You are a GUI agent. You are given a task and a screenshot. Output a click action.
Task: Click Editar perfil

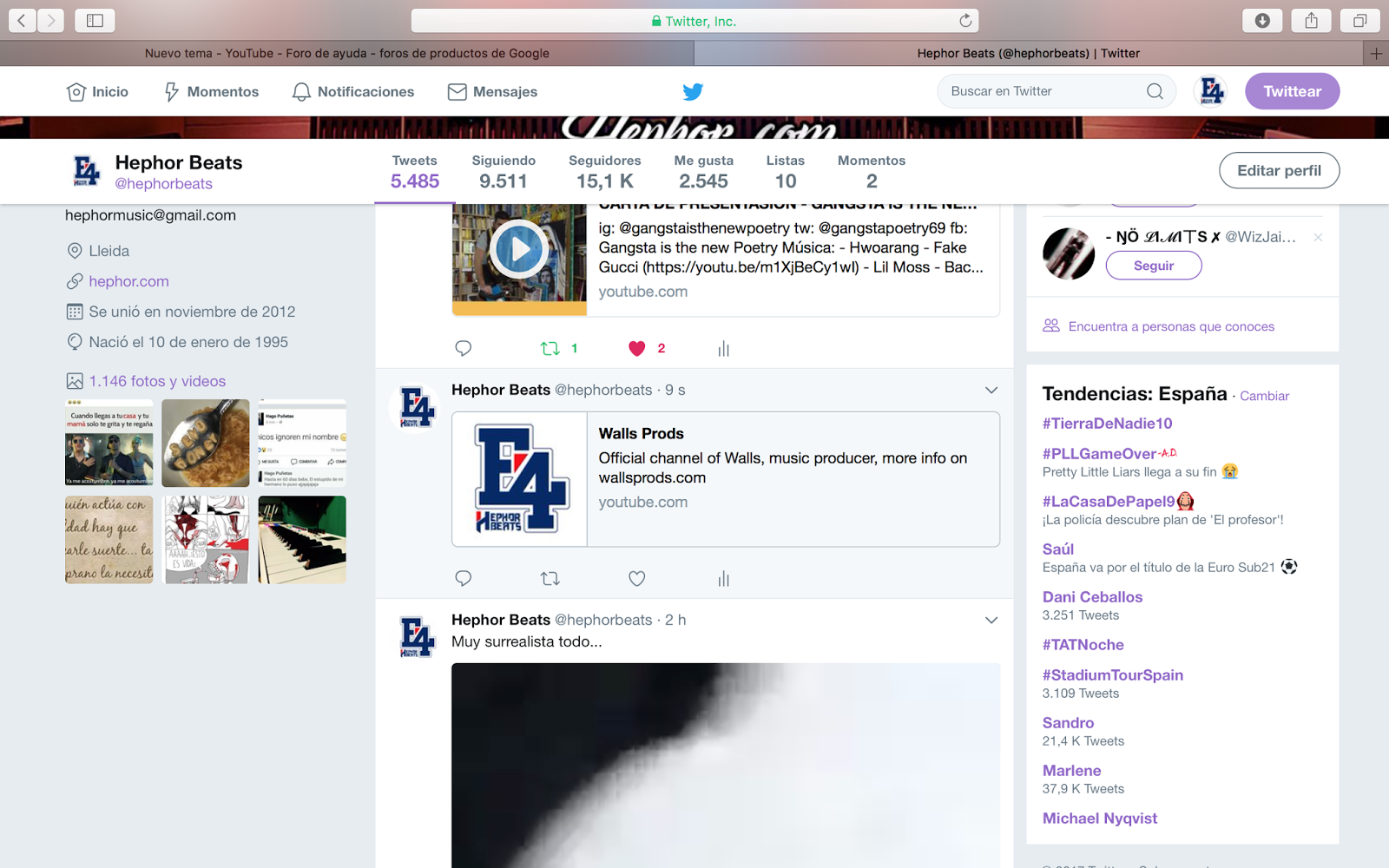coord(1280,170)
